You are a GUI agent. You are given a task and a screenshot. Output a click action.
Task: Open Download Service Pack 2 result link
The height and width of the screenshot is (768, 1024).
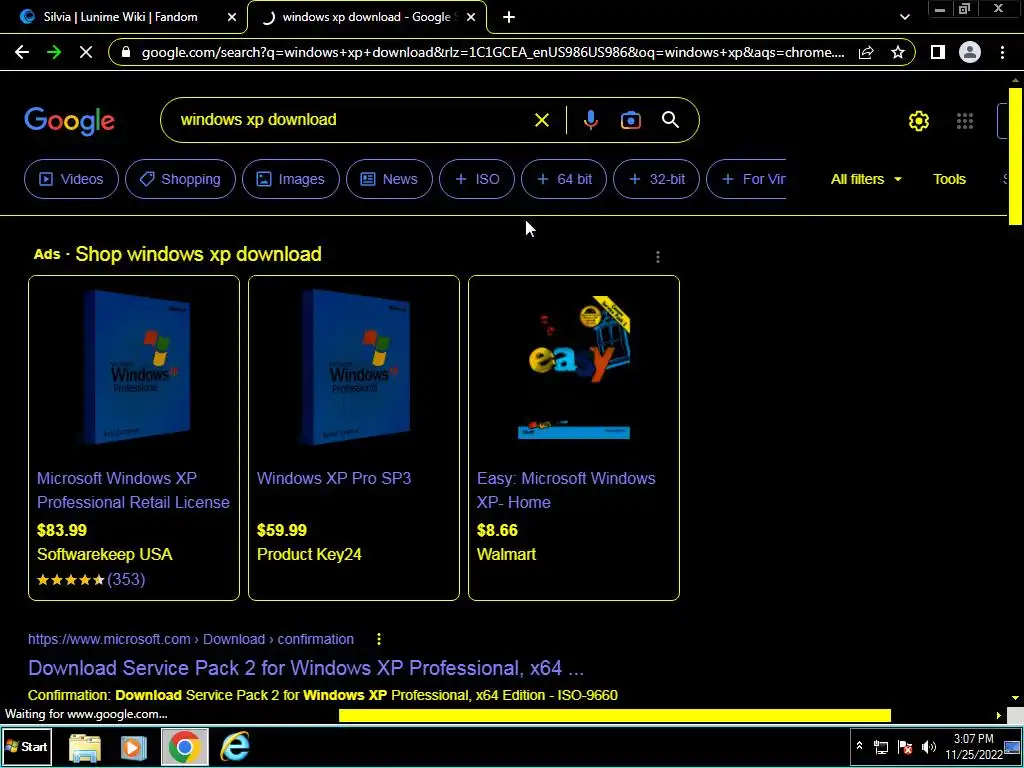tap(306, 668)
